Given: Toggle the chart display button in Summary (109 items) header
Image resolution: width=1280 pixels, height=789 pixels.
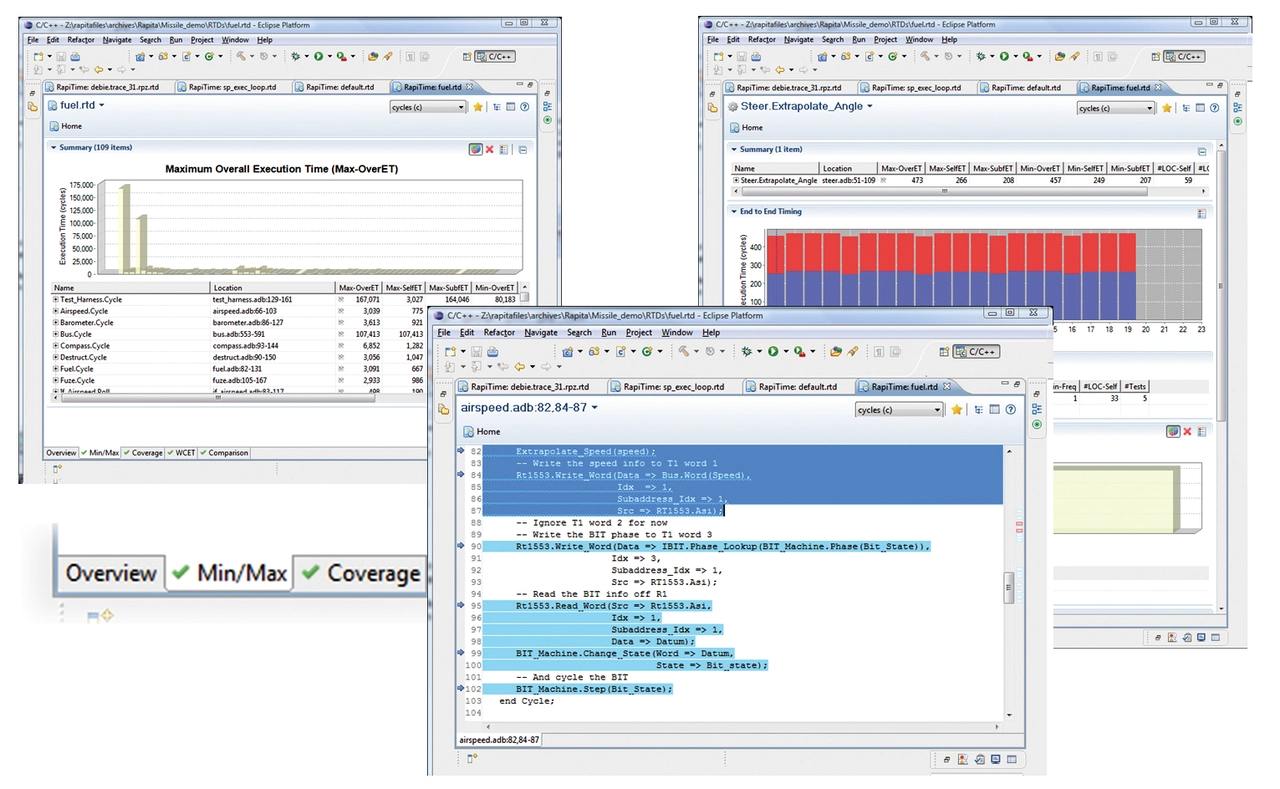Looking at the screenshot, I should click(475, 149).
